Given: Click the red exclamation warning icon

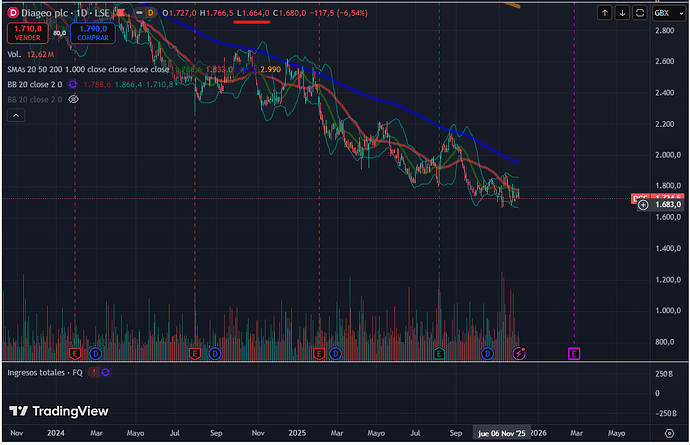Looking at the screenshot, I should (93, 372).
